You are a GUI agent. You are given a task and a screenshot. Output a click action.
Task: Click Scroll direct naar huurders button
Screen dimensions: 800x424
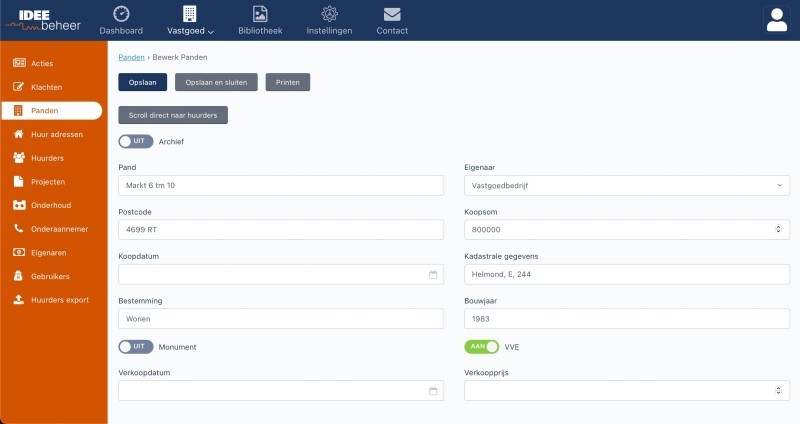point(173,116)
